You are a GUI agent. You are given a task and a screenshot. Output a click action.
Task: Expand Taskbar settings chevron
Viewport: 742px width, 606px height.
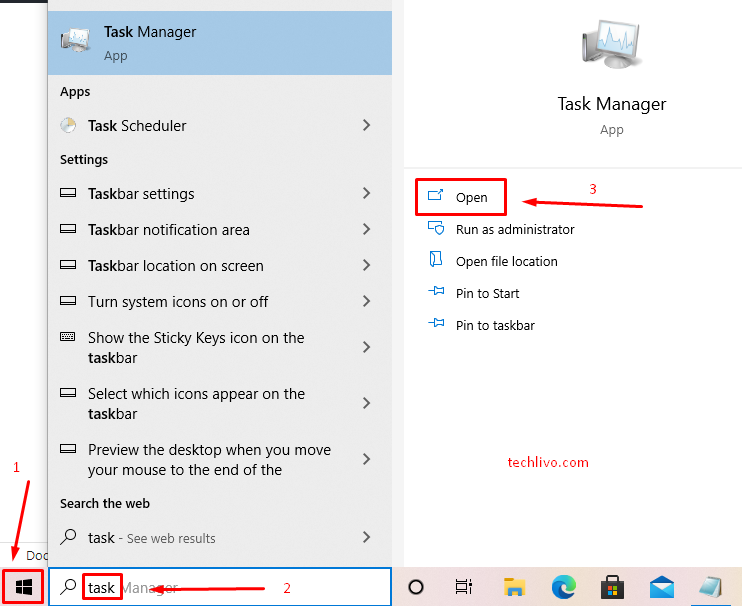366,193
